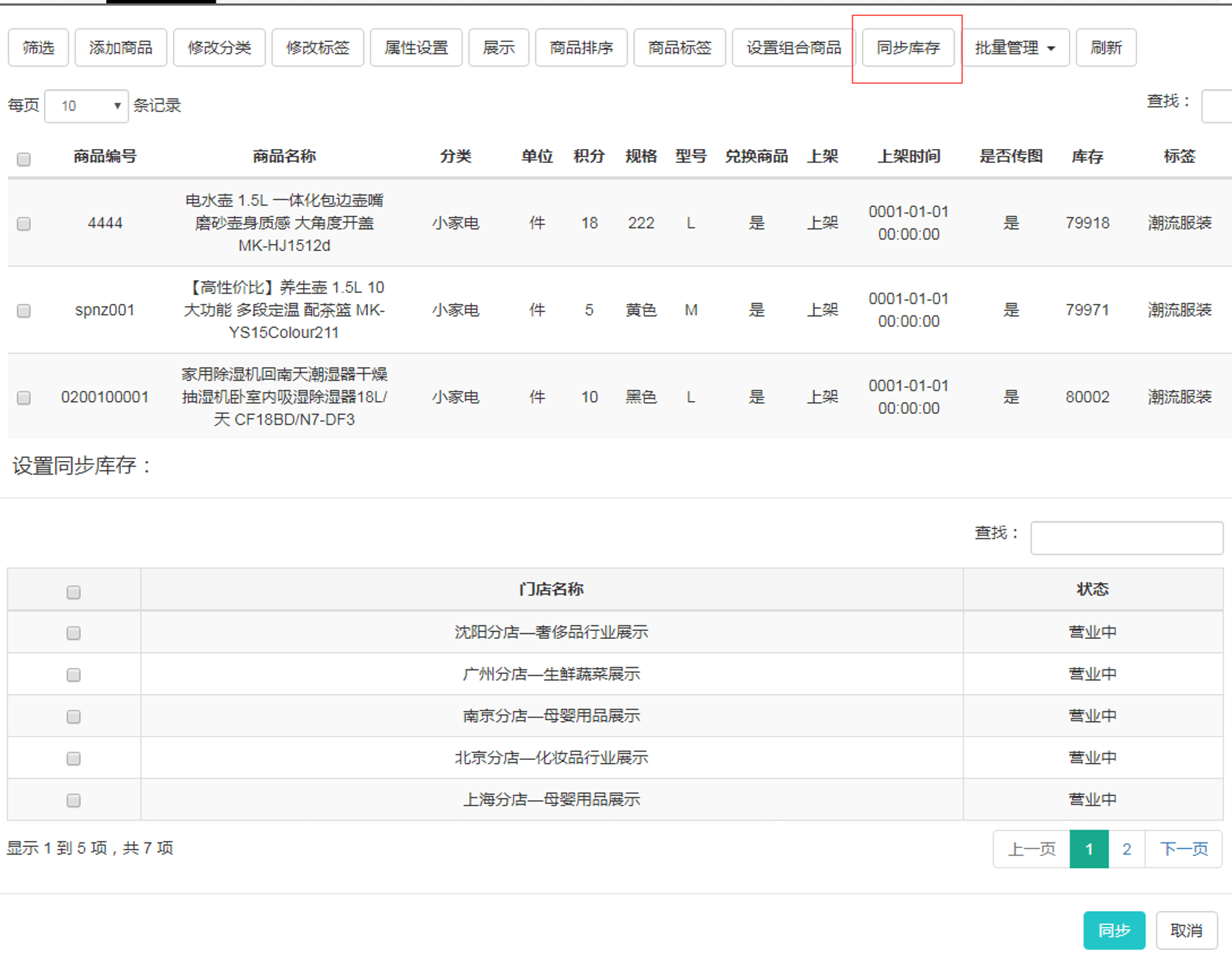Click 营业中 status for 沈阳分店
The height and width of the screenshot is (961, 1232).
point(1092,632)
